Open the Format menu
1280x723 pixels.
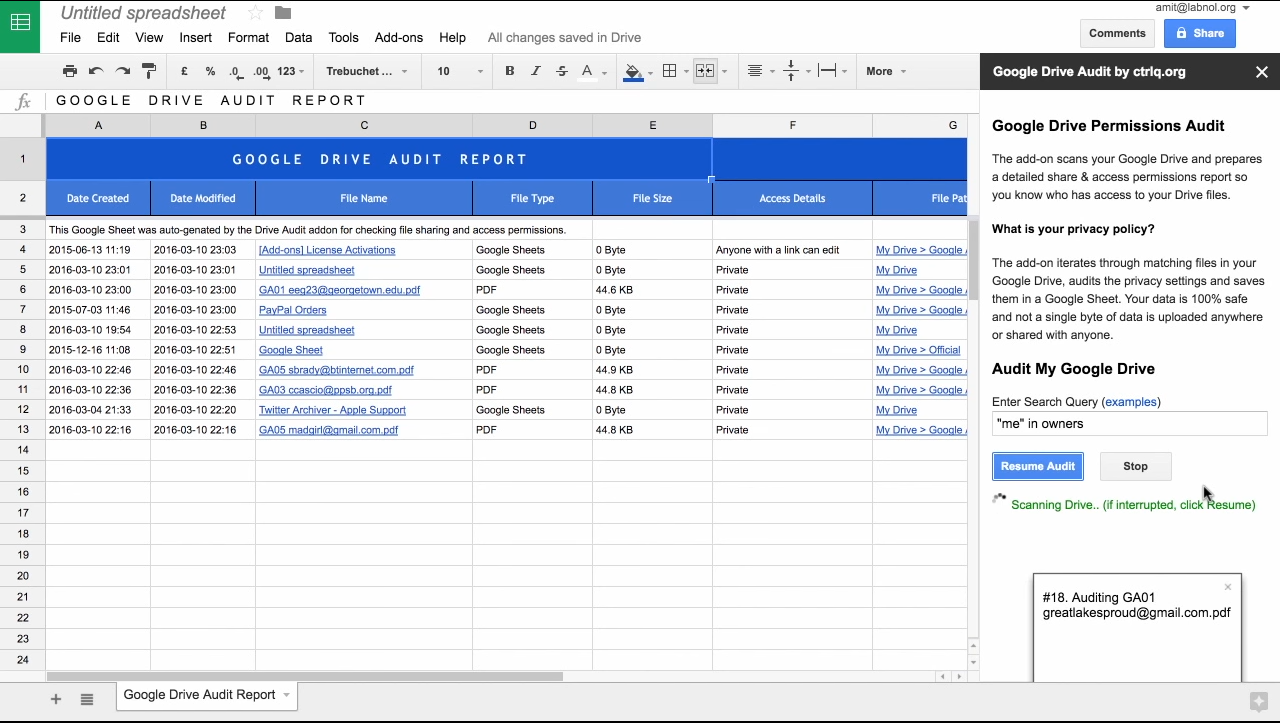click(x=248, y=37)
